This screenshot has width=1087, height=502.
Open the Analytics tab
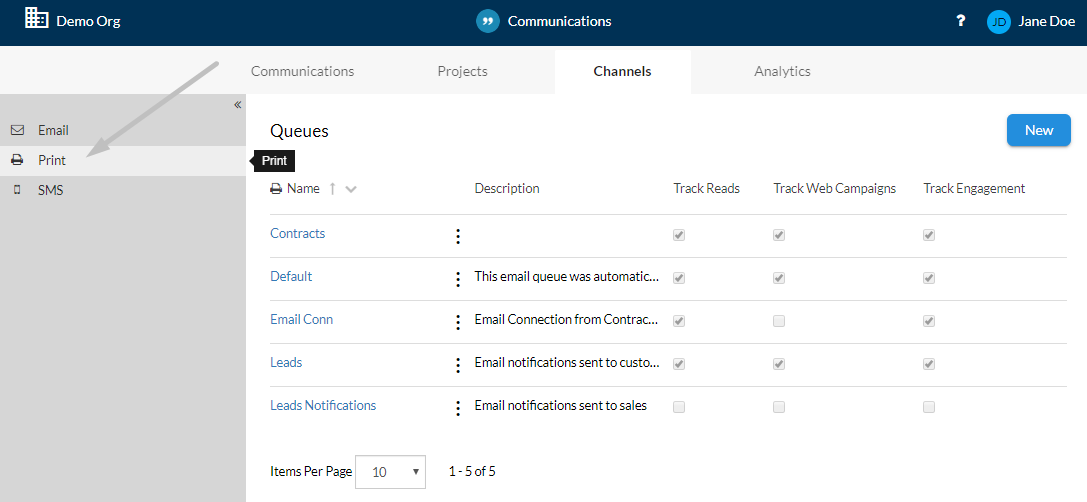(783, 71)
